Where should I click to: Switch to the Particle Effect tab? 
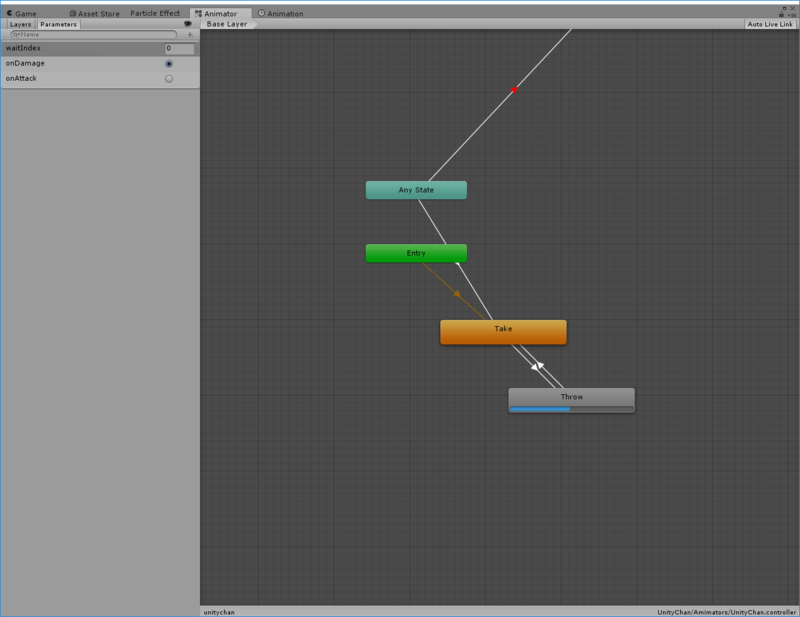[155, 13]
